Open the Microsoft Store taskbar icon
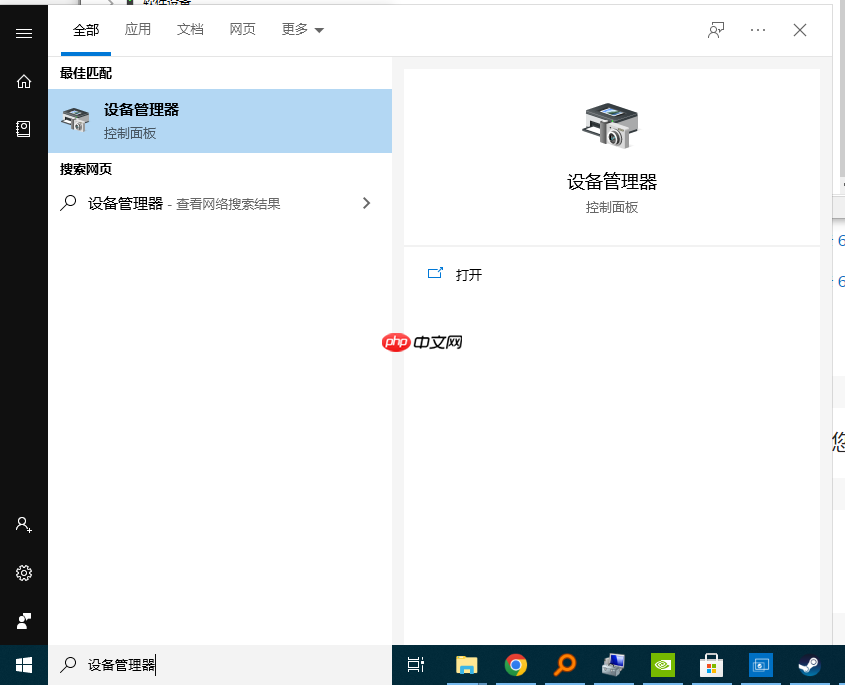845x685 pixels. (x=711, y=664)
